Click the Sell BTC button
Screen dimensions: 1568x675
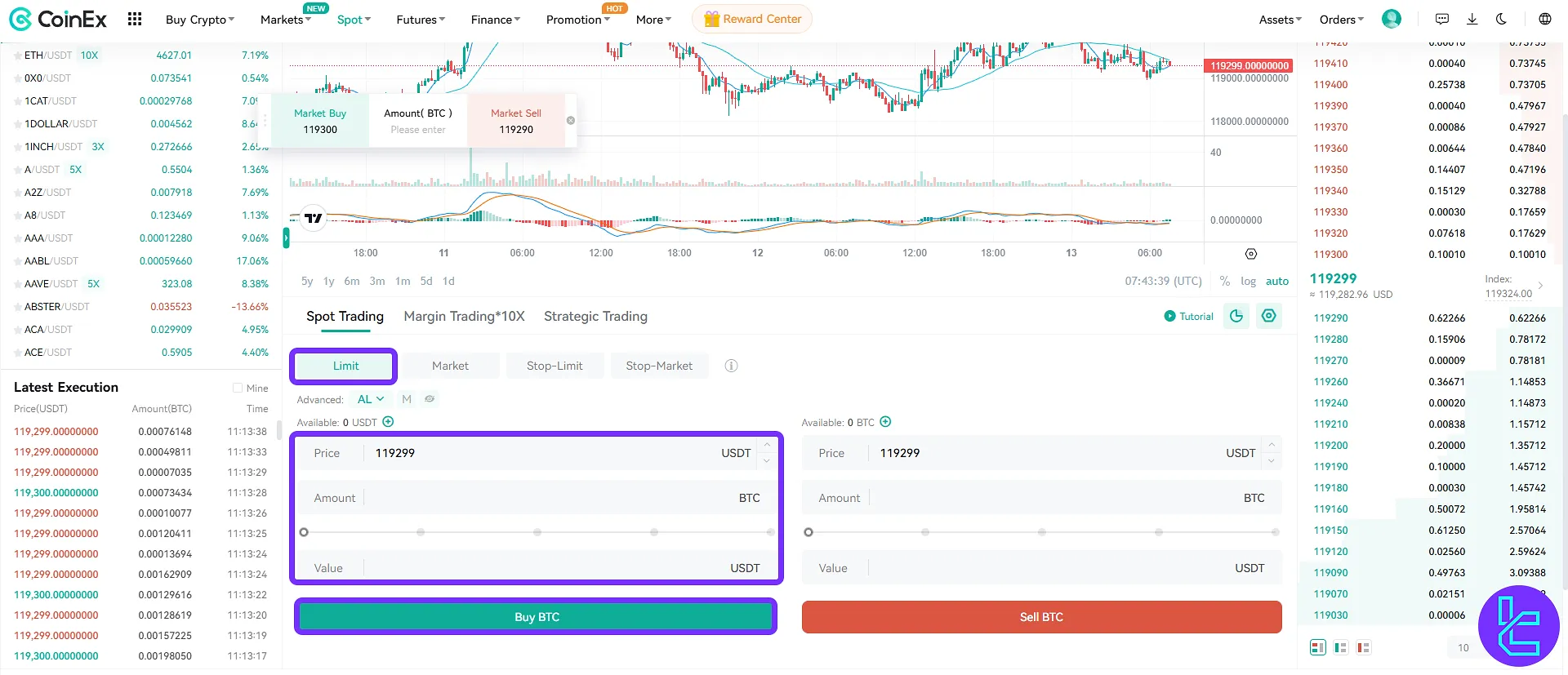pos(1041,617)
